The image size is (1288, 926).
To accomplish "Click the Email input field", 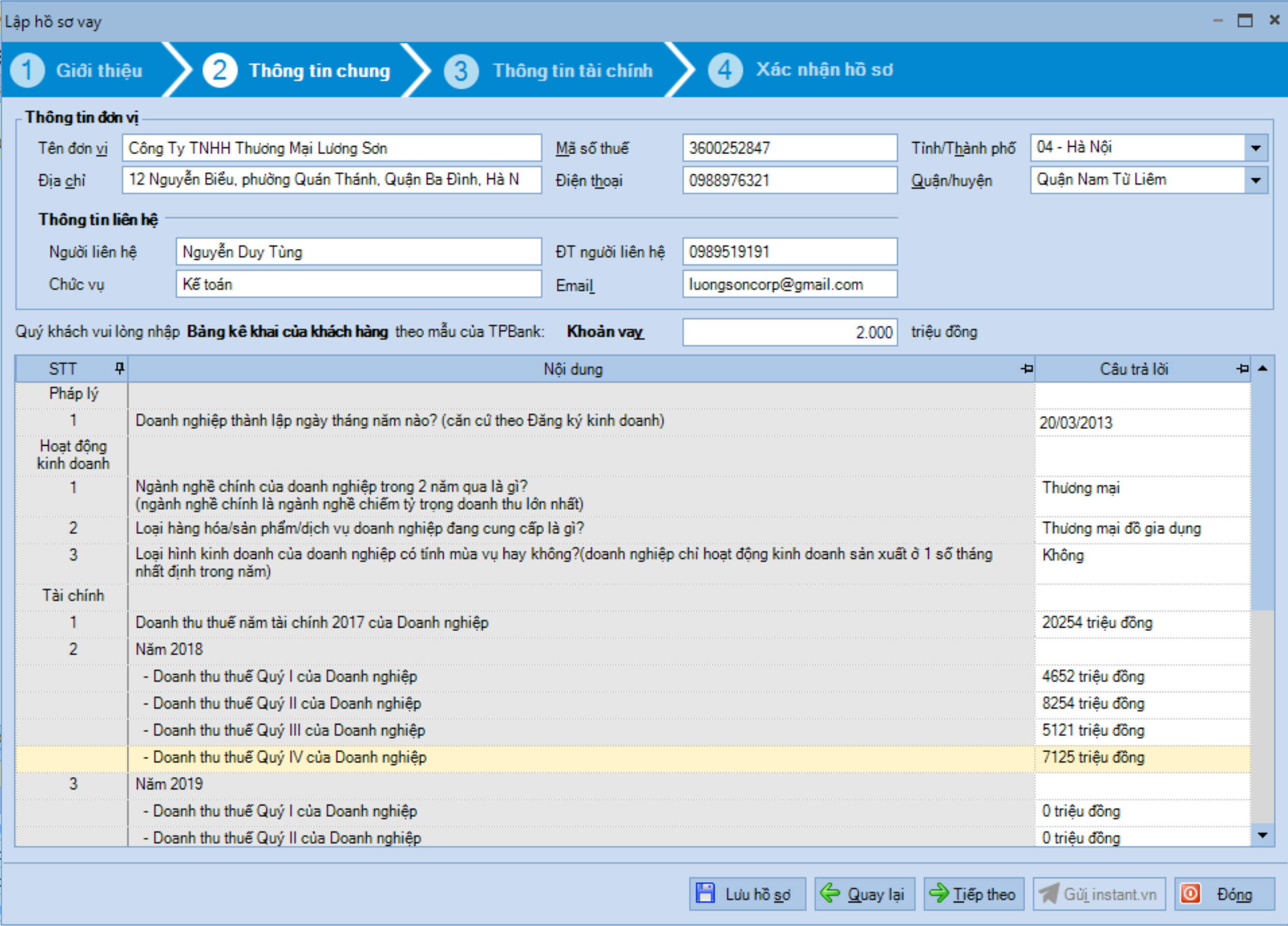I will pyautogui.click(x=789, y=284).
